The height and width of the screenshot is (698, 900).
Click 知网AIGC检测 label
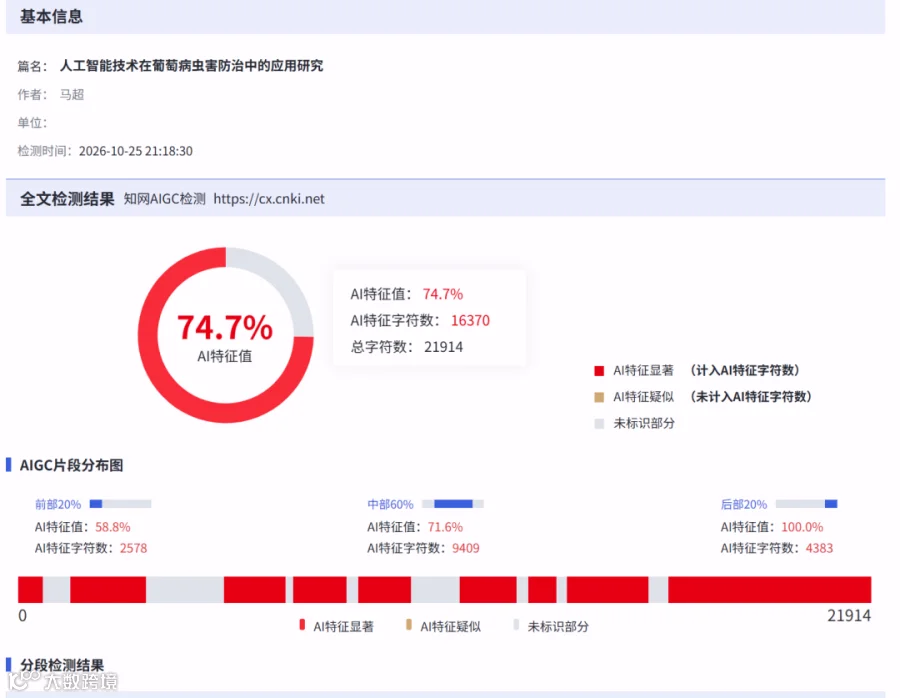165,199
